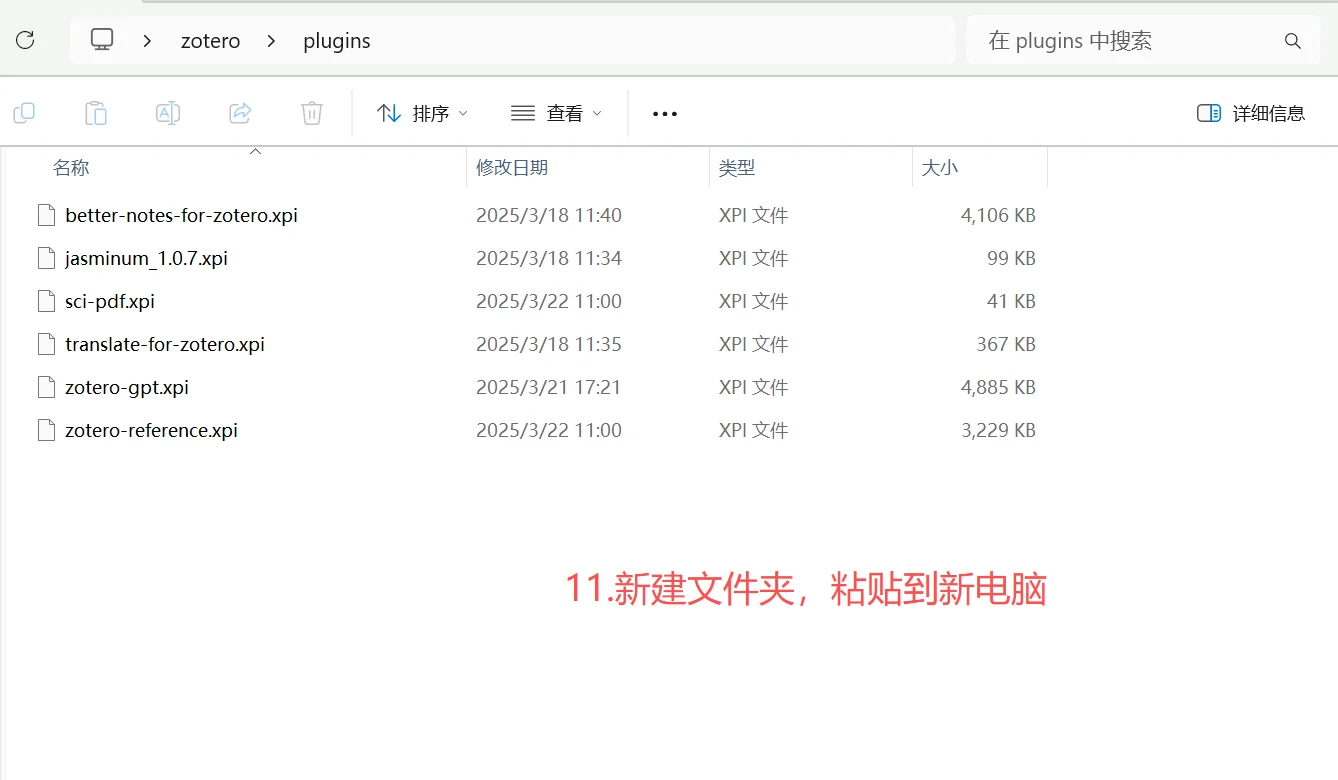Select the zotero-gpt.xpi file
Viewport: 1338px width, 780px height.
point(126,387)
